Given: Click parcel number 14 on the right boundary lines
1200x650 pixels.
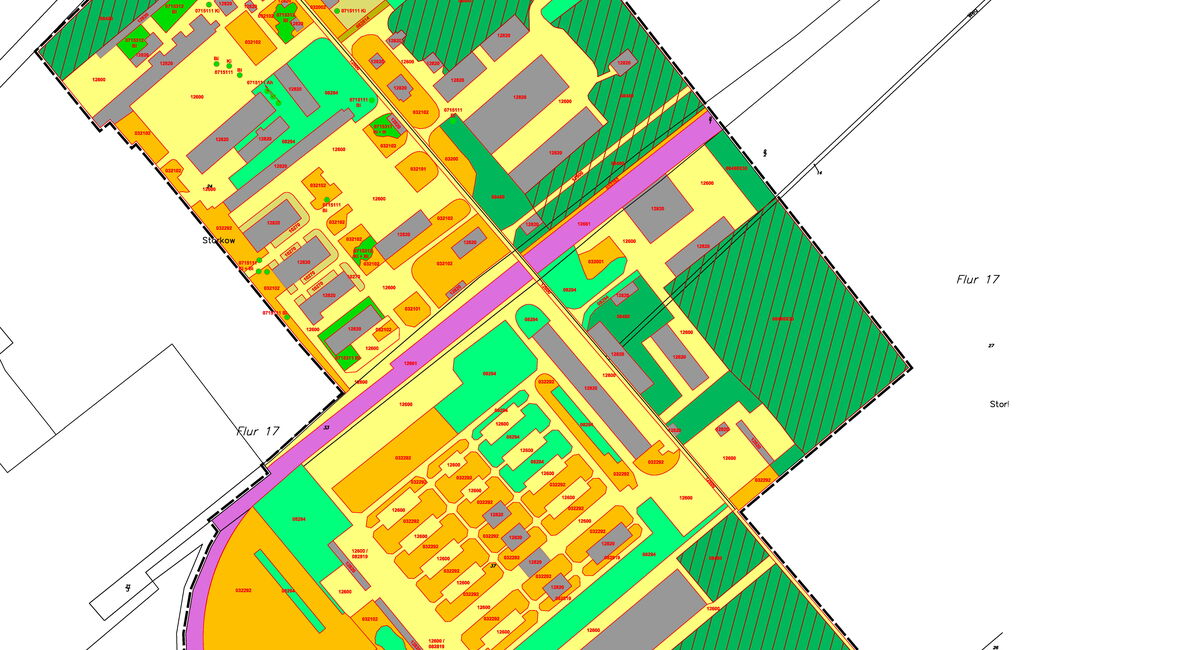Looking at the screenshot, I should click(818, 173).
